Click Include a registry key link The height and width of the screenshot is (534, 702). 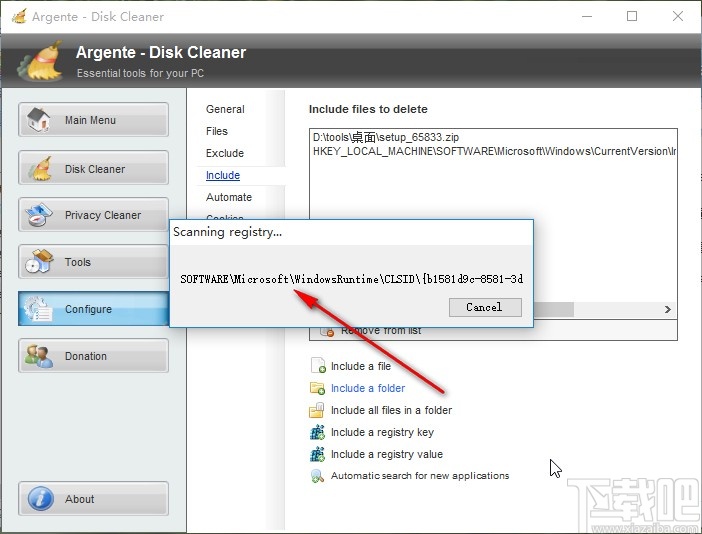coord(382,432)
